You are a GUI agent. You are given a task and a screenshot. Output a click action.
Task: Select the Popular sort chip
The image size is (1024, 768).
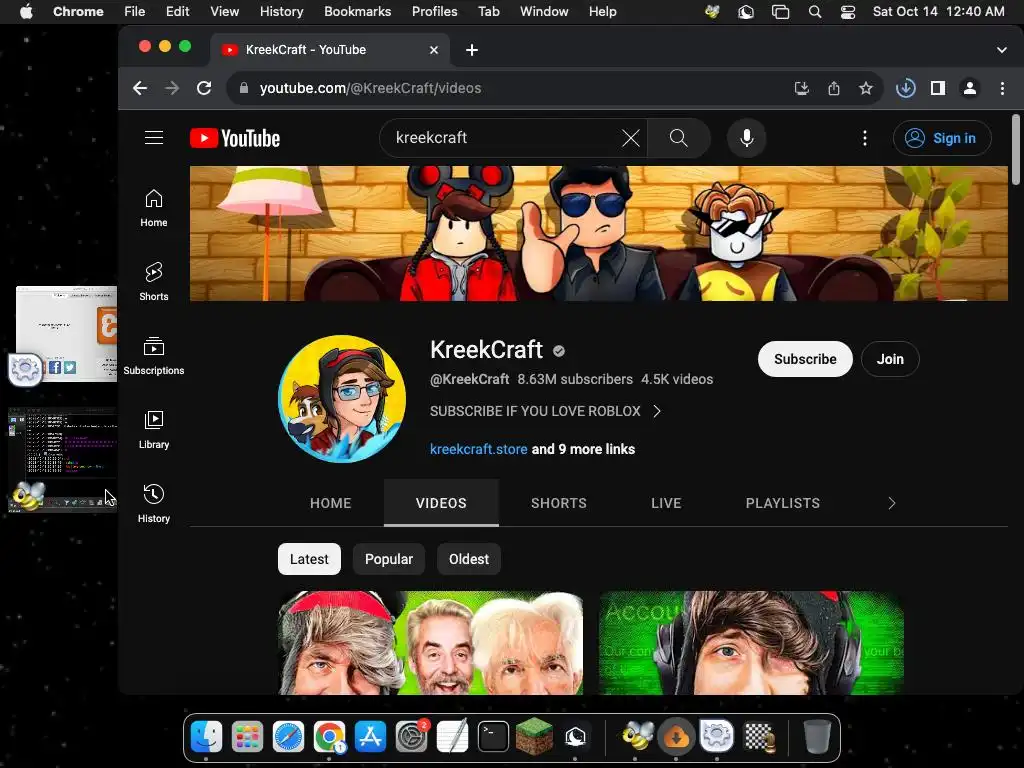(389, 559)
